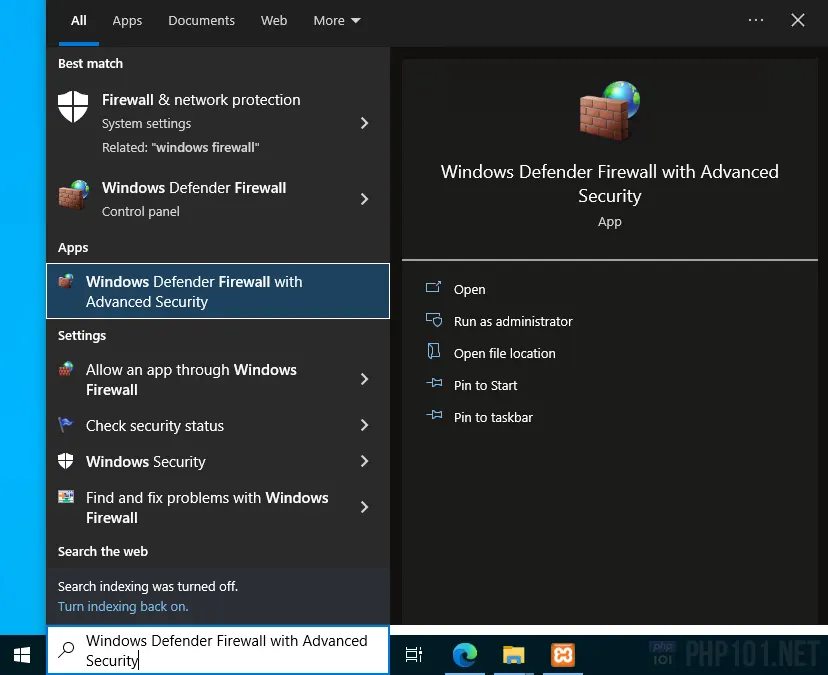Open Microsoft Edge from the taskbar
The width and height of the screenshot is (828, 675).
point(464,655)
